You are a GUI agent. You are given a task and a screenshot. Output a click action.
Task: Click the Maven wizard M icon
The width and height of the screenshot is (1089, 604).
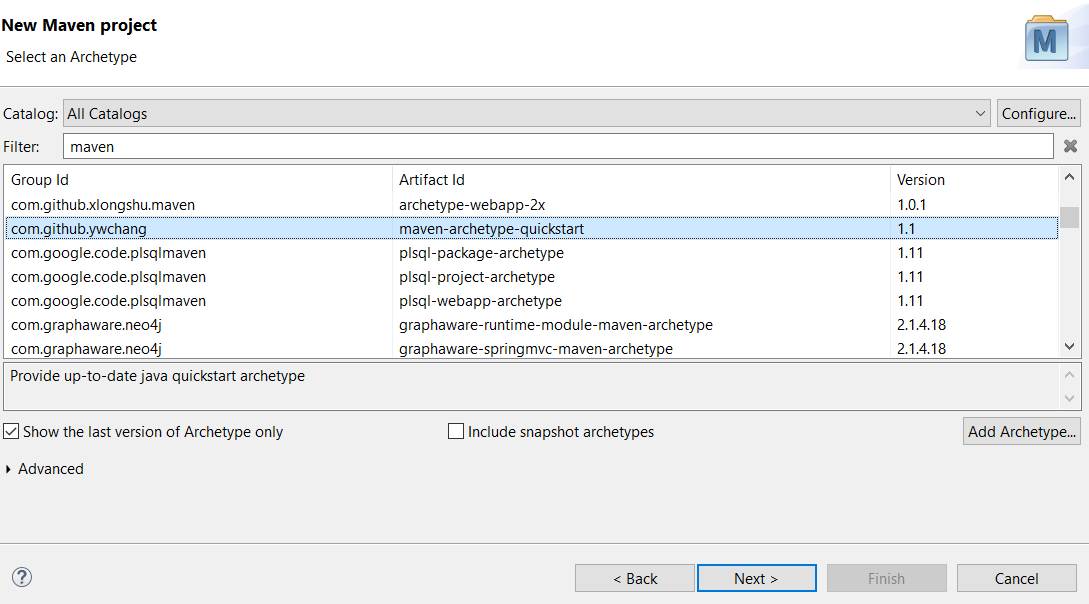click(1046, 40)
